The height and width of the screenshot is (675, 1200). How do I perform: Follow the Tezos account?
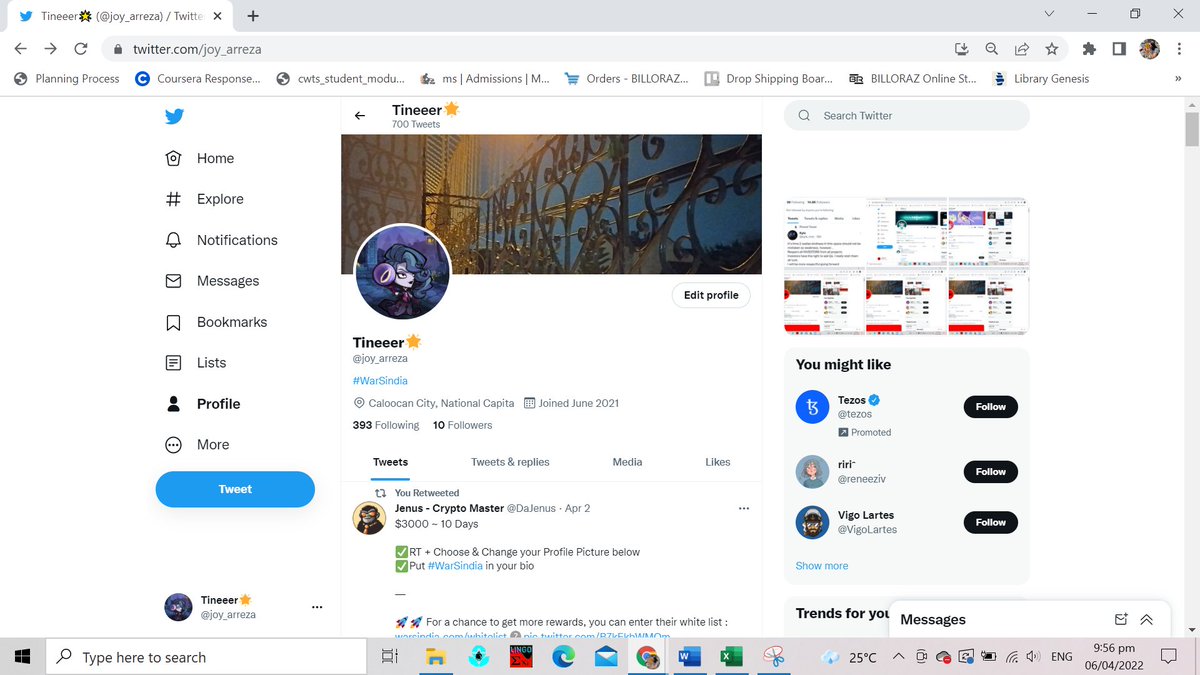pyautogui.click(x=991, y=407)
